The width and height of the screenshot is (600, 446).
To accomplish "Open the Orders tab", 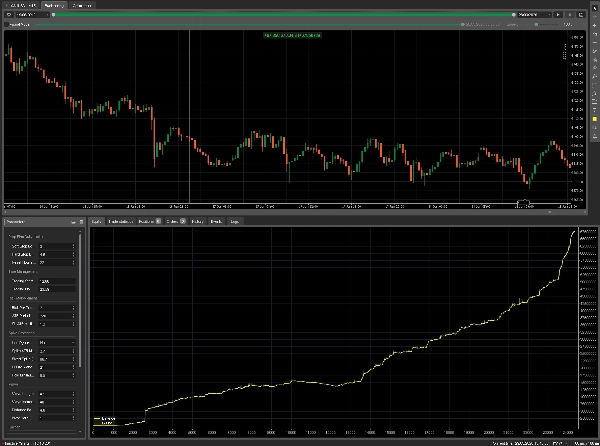I will coord(175,221).
